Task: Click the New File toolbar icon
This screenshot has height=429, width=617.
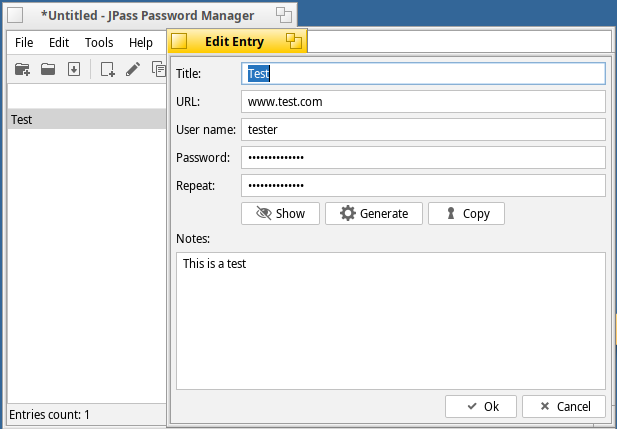Action: coord(22,69)
